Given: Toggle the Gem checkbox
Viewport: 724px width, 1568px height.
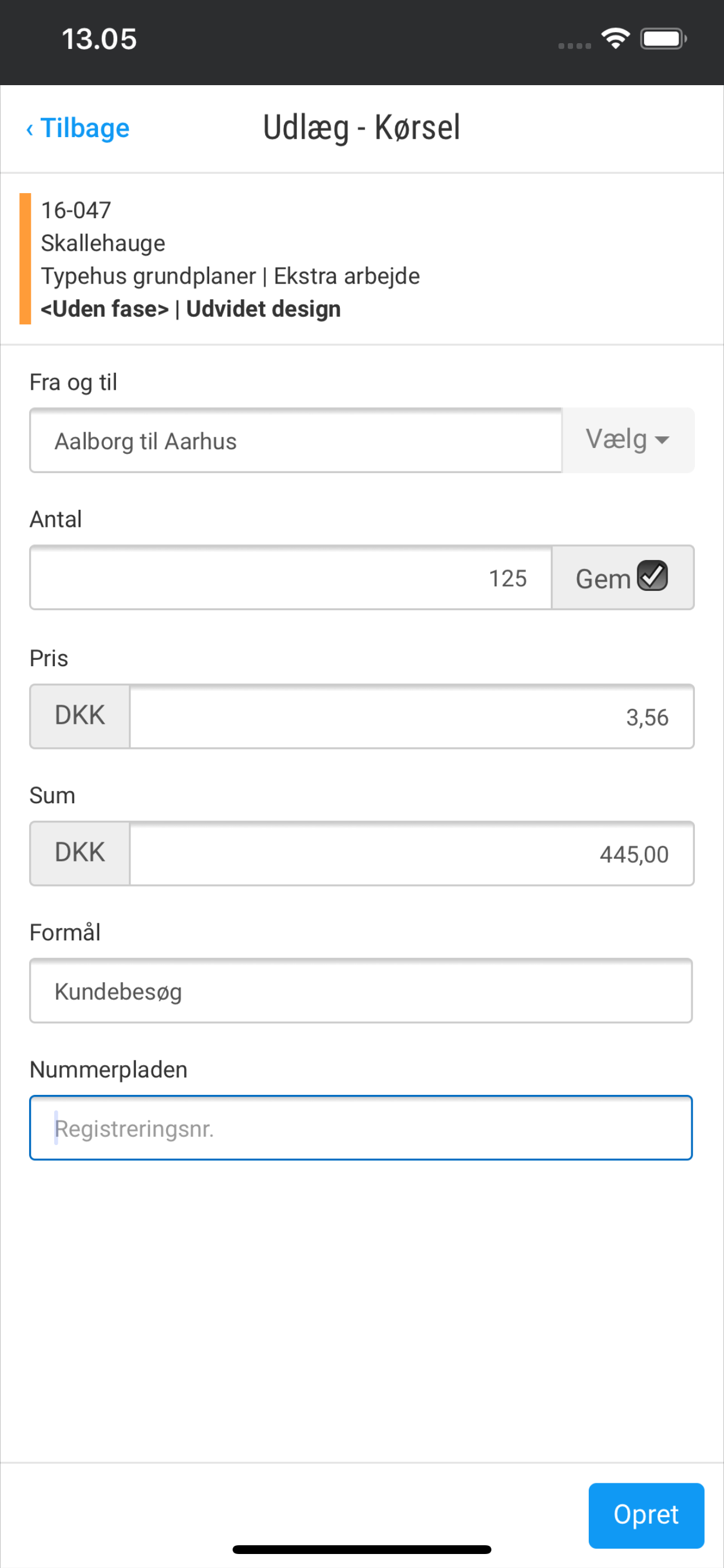Looking at the screenshot, I should point(652,576).
